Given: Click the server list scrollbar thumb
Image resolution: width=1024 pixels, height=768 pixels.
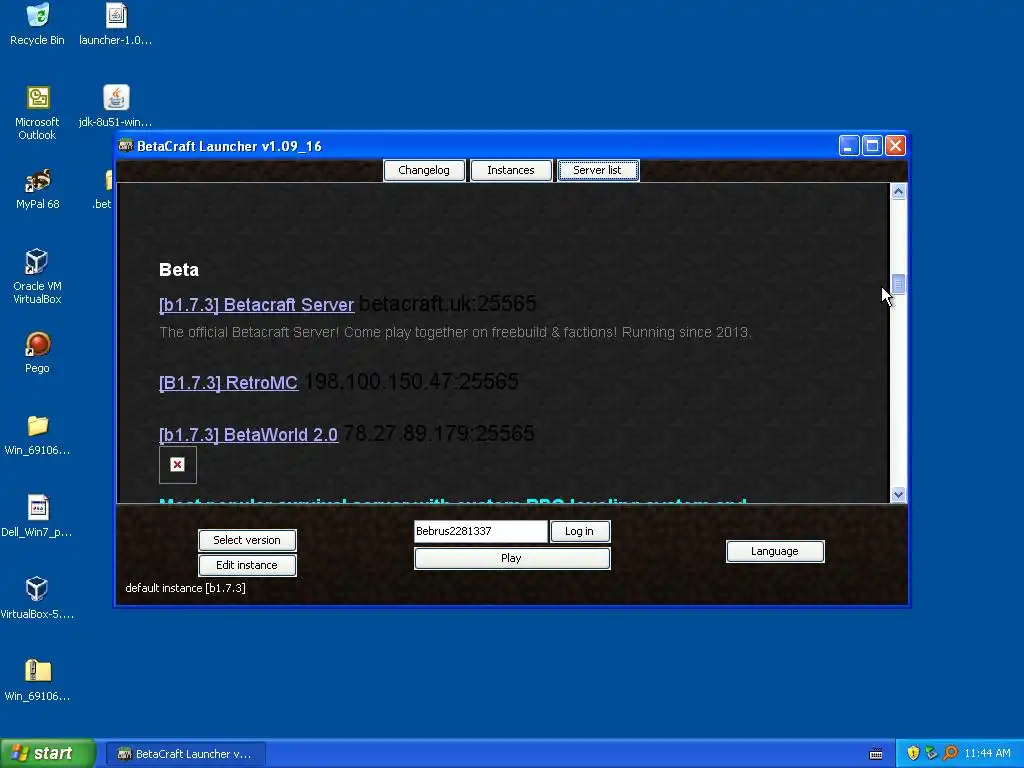Looking at the screenshot, I should [x=899, y=284].
